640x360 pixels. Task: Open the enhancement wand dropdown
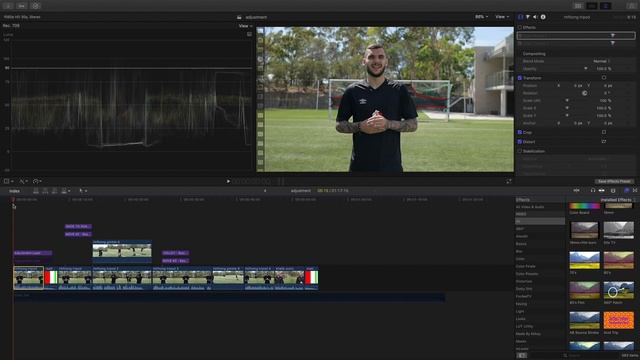coord(24,181)
